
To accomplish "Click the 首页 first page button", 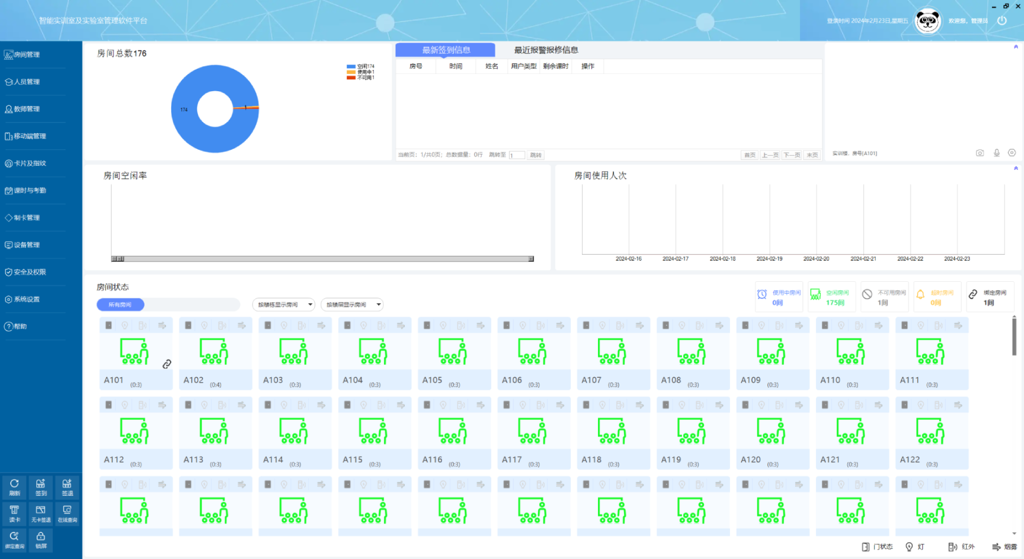I will coord(749,155).
